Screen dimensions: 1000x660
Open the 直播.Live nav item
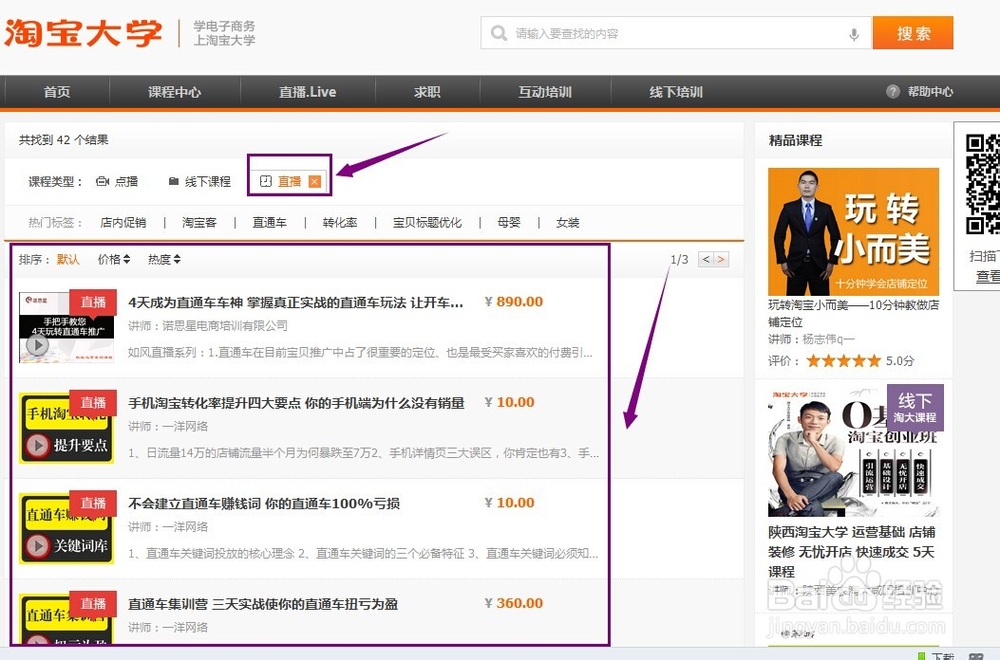(x=307, y=92)
